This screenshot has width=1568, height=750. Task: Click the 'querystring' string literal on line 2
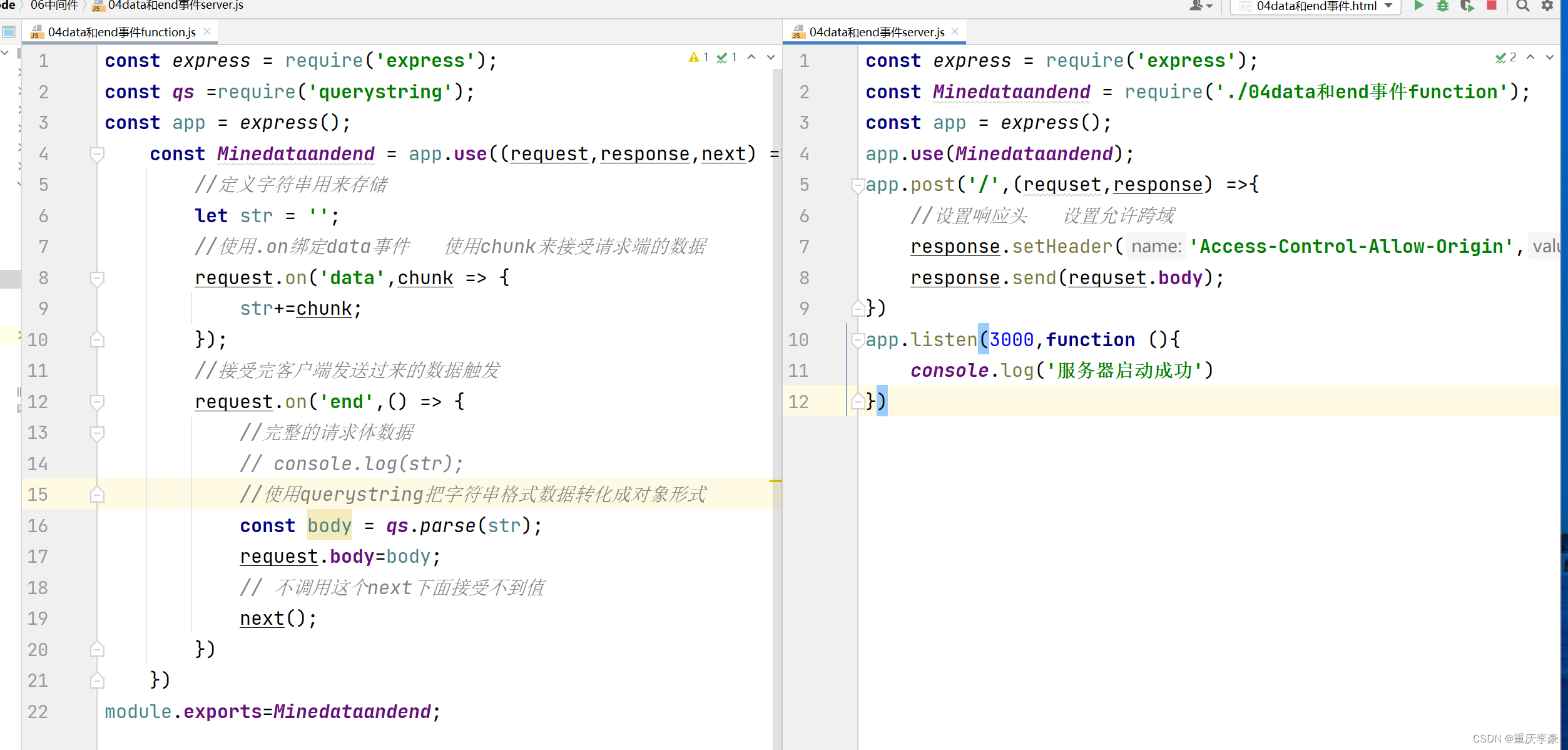[385, 92]
